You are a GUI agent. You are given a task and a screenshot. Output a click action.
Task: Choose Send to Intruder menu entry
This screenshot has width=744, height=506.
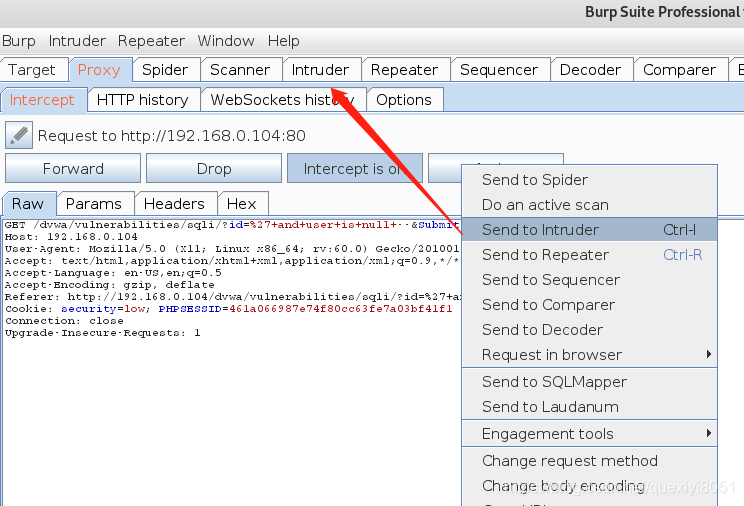click(x=589, y=230)
